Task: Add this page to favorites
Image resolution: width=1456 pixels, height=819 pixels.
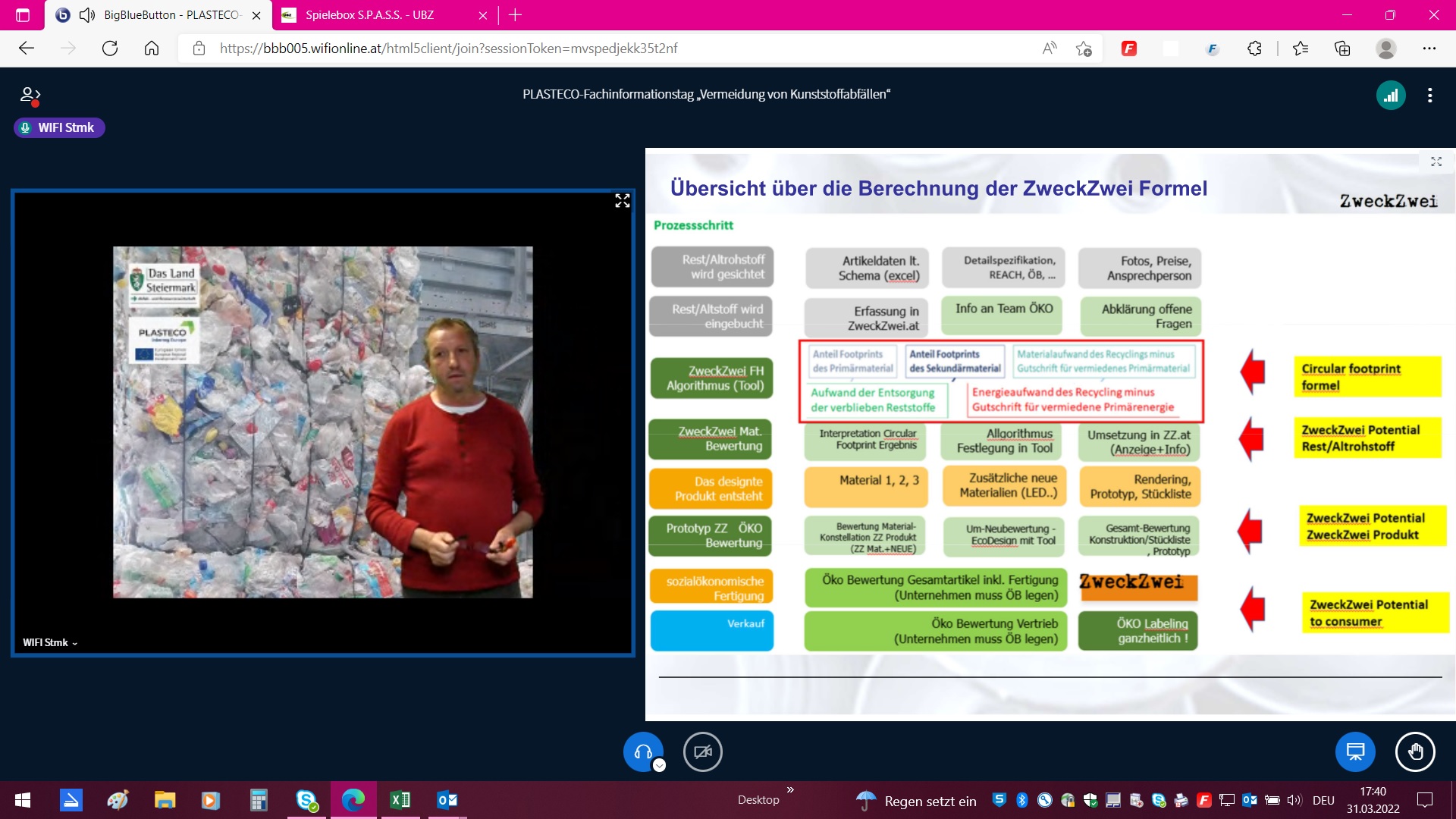Action: click(x=1084, y=49)
